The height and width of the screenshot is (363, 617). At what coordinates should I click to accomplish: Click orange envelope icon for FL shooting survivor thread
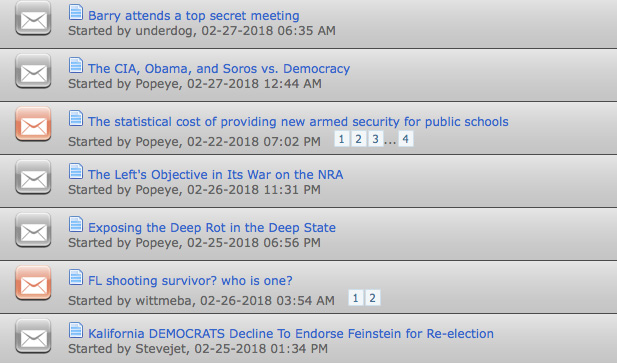tap(33, 283)
